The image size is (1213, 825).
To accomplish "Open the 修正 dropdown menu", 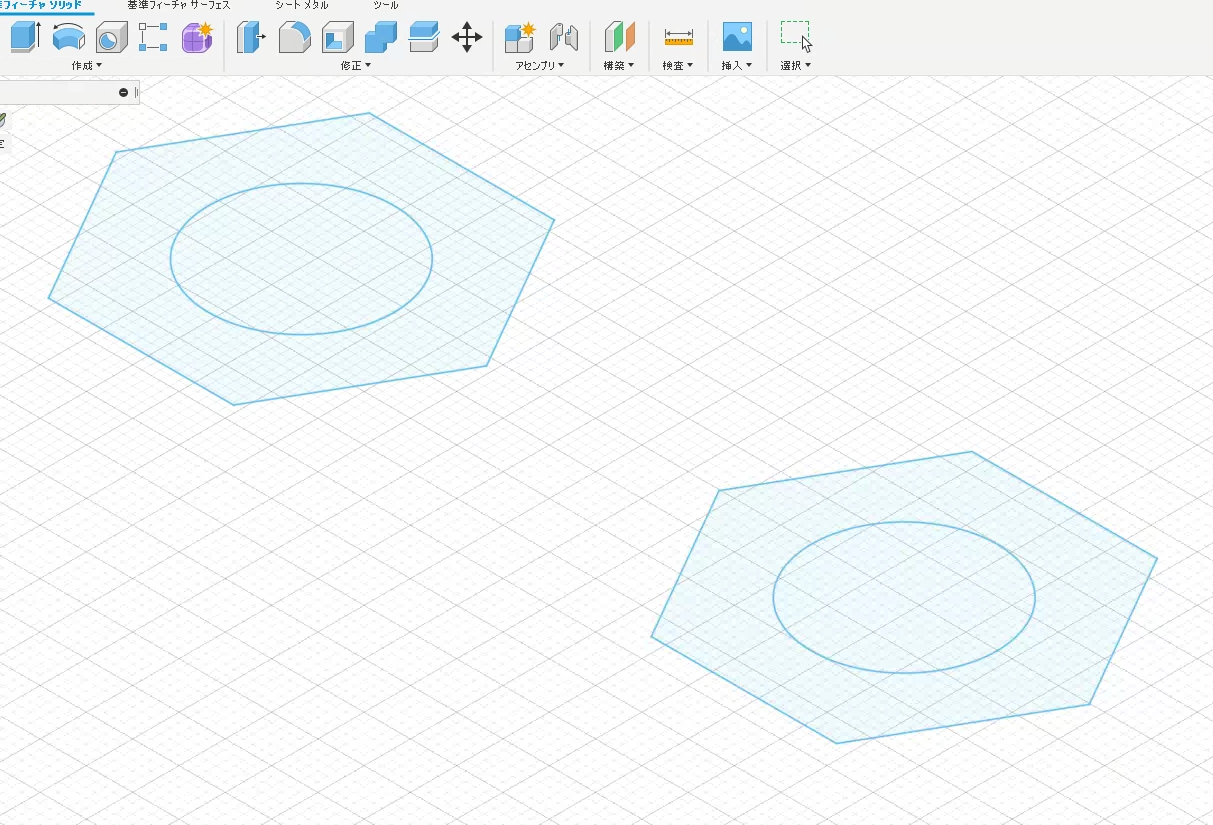I will pyautogui.click(x=355, y=65).
